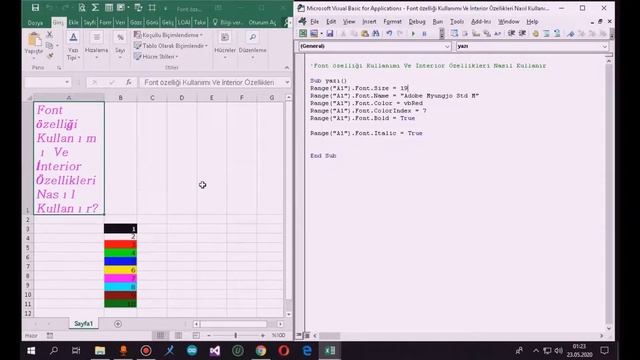Open Visual Studio from taskbar
The image size is (640, 360).
215,351
